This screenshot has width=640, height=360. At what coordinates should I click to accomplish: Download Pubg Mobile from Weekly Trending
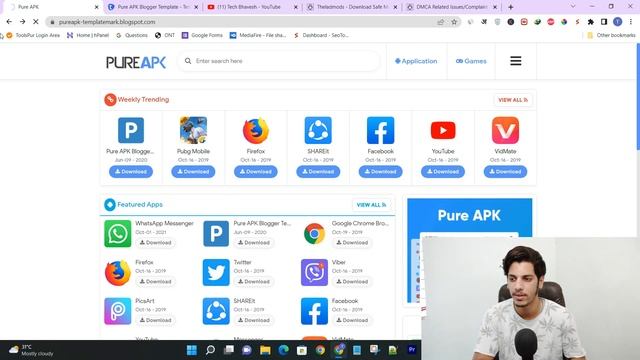pyautogui.click(x=193, y=172)
